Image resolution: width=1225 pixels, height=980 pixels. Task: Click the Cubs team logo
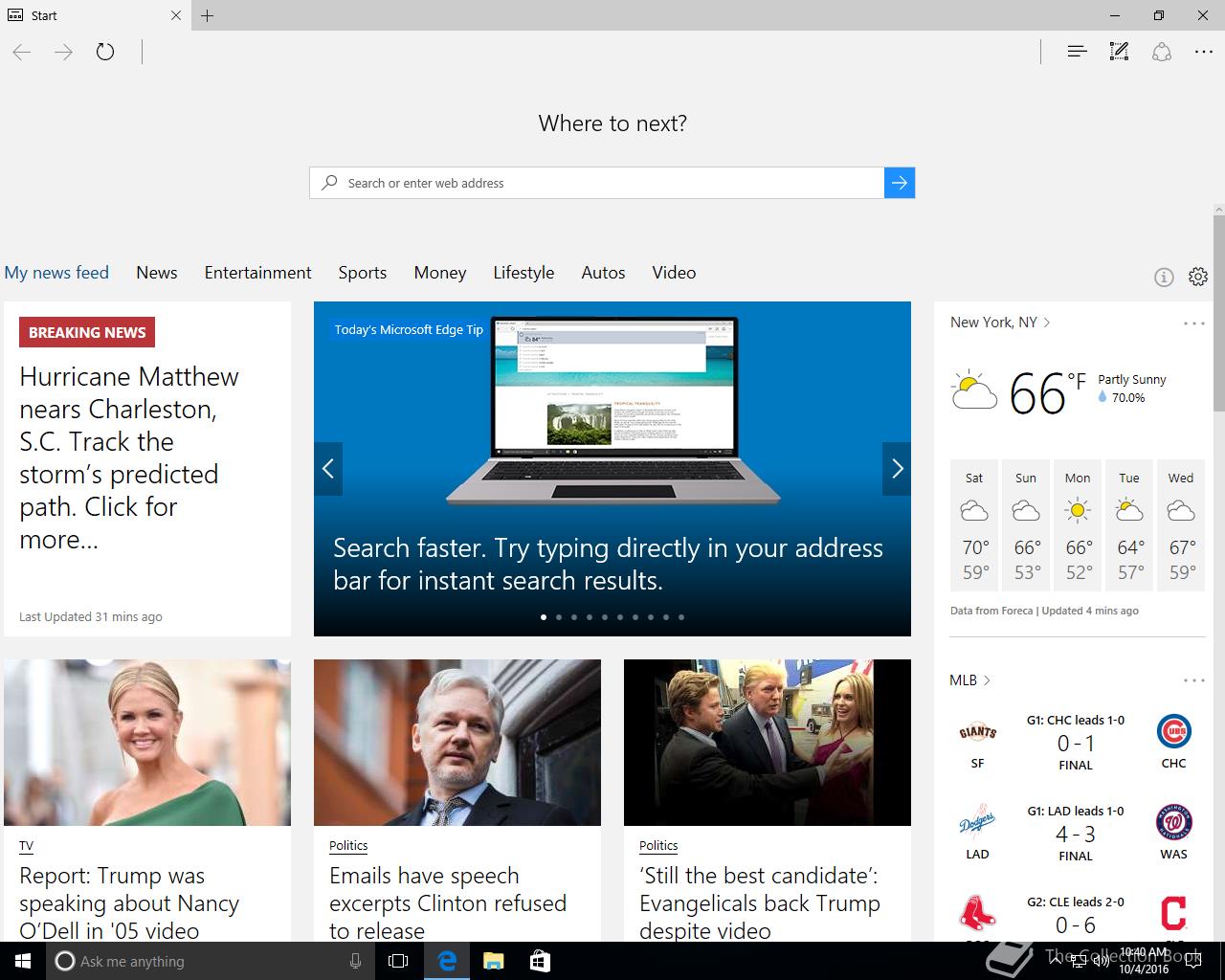point(1173,732)
